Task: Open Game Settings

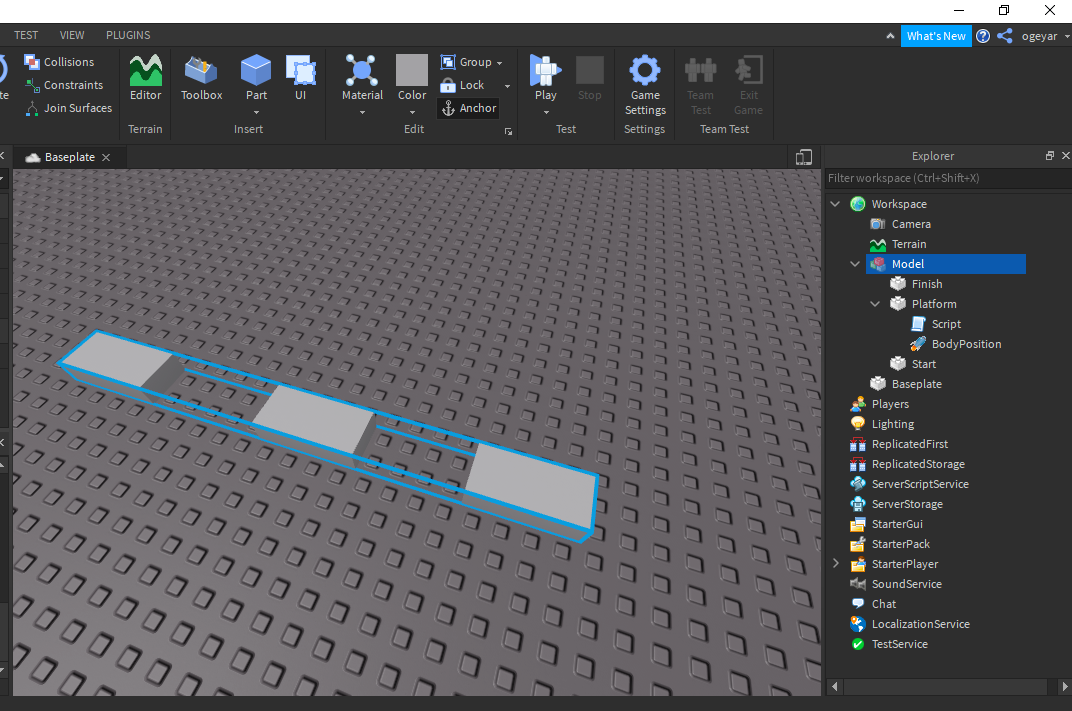Action: [x=645, y=85]
